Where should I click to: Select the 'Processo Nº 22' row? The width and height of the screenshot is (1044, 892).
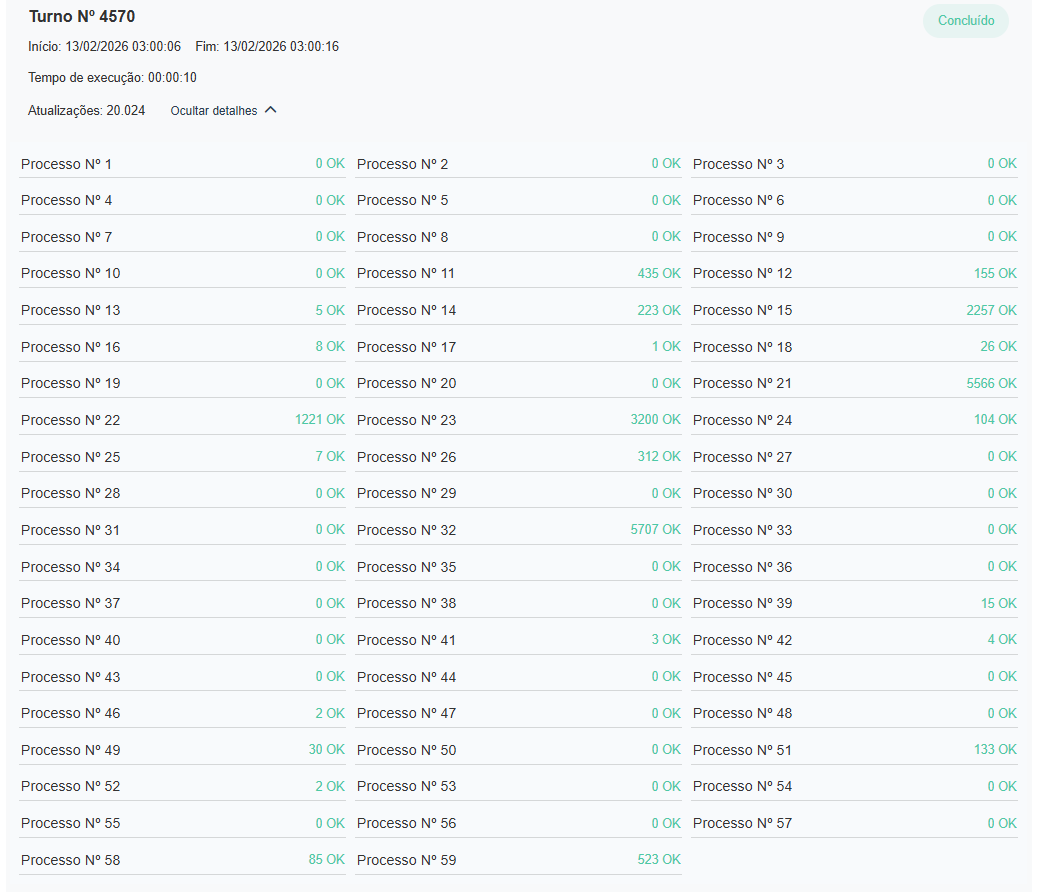click(70, 420)
